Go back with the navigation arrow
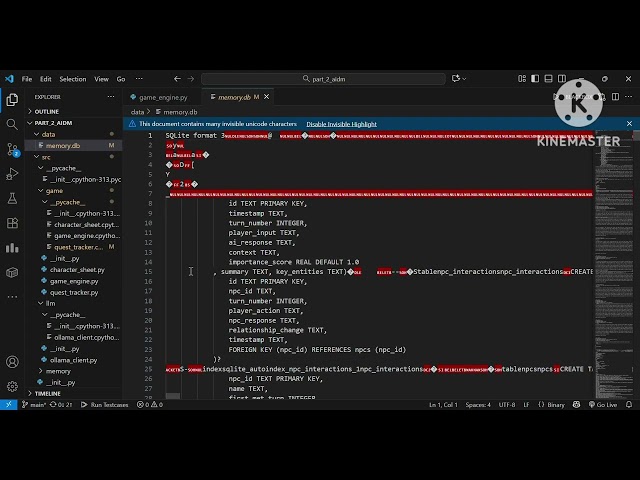Screen dimensions: 640x480 click(x=177, y=79)
